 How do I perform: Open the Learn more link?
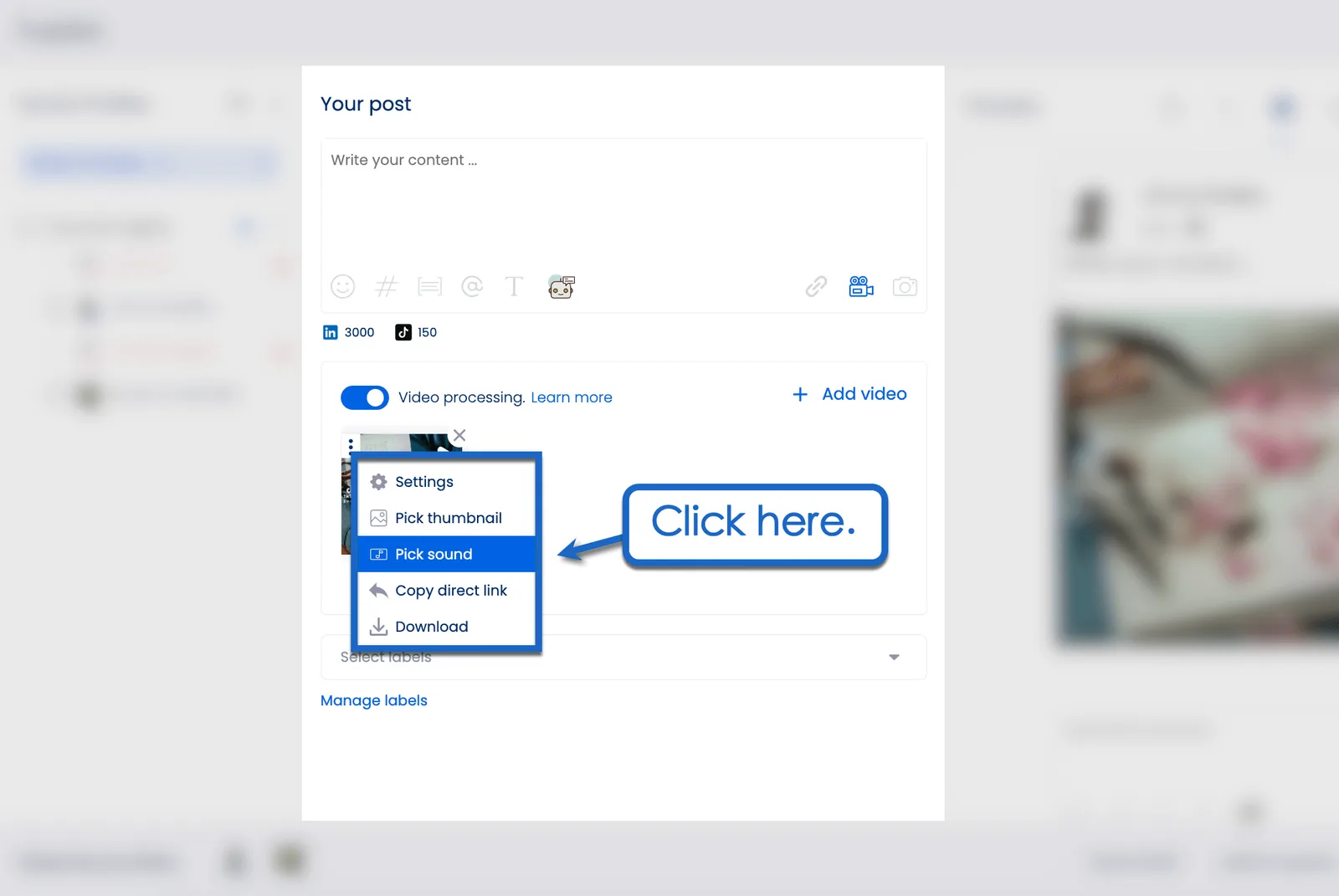coord(572,397)
